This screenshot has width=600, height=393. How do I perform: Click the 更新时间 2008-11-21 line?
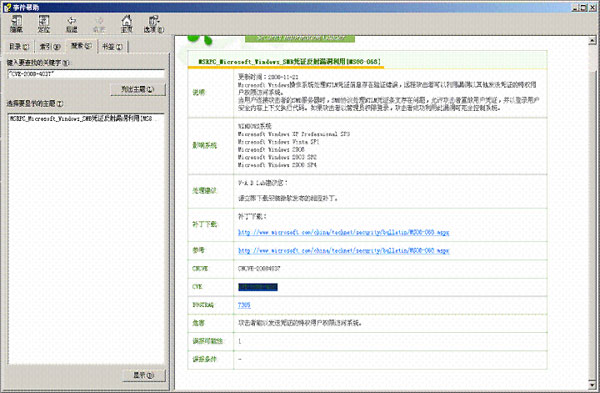pyautogui.click(x=268, y=77)
